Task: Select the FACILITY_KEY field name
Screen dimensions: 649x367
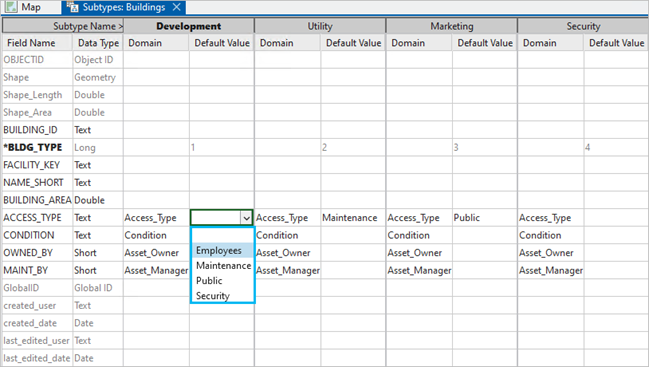Action: point(37,165)
